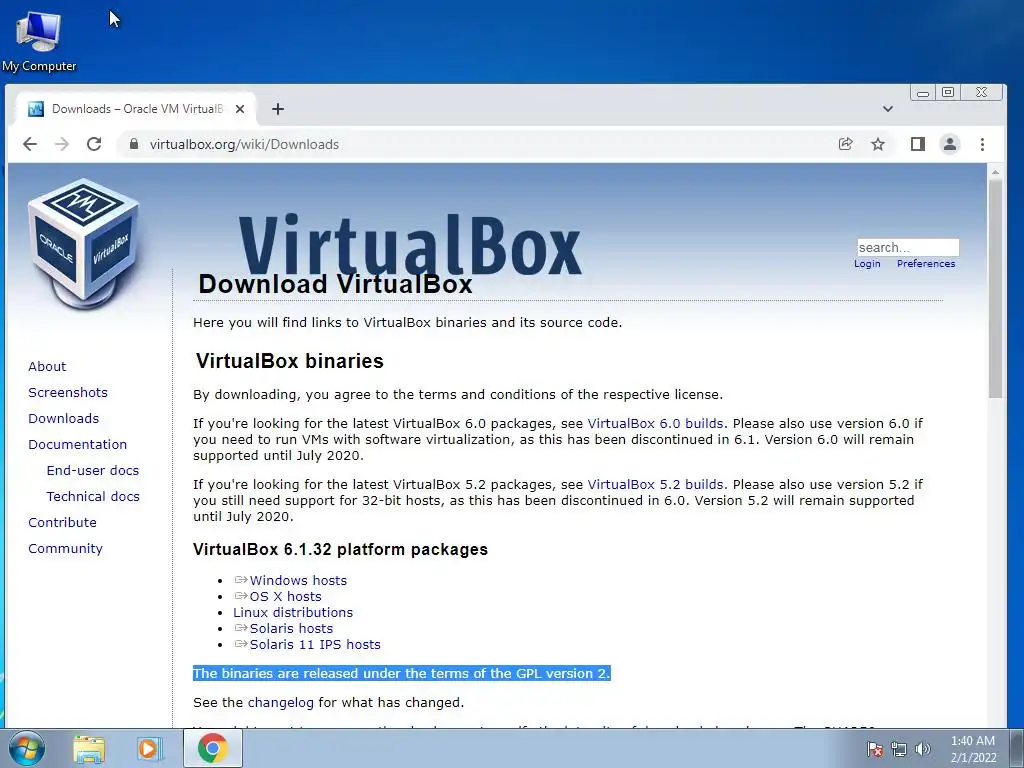Open Action Center flag icon
1024x768 pixels.
[x=874, y=749]
